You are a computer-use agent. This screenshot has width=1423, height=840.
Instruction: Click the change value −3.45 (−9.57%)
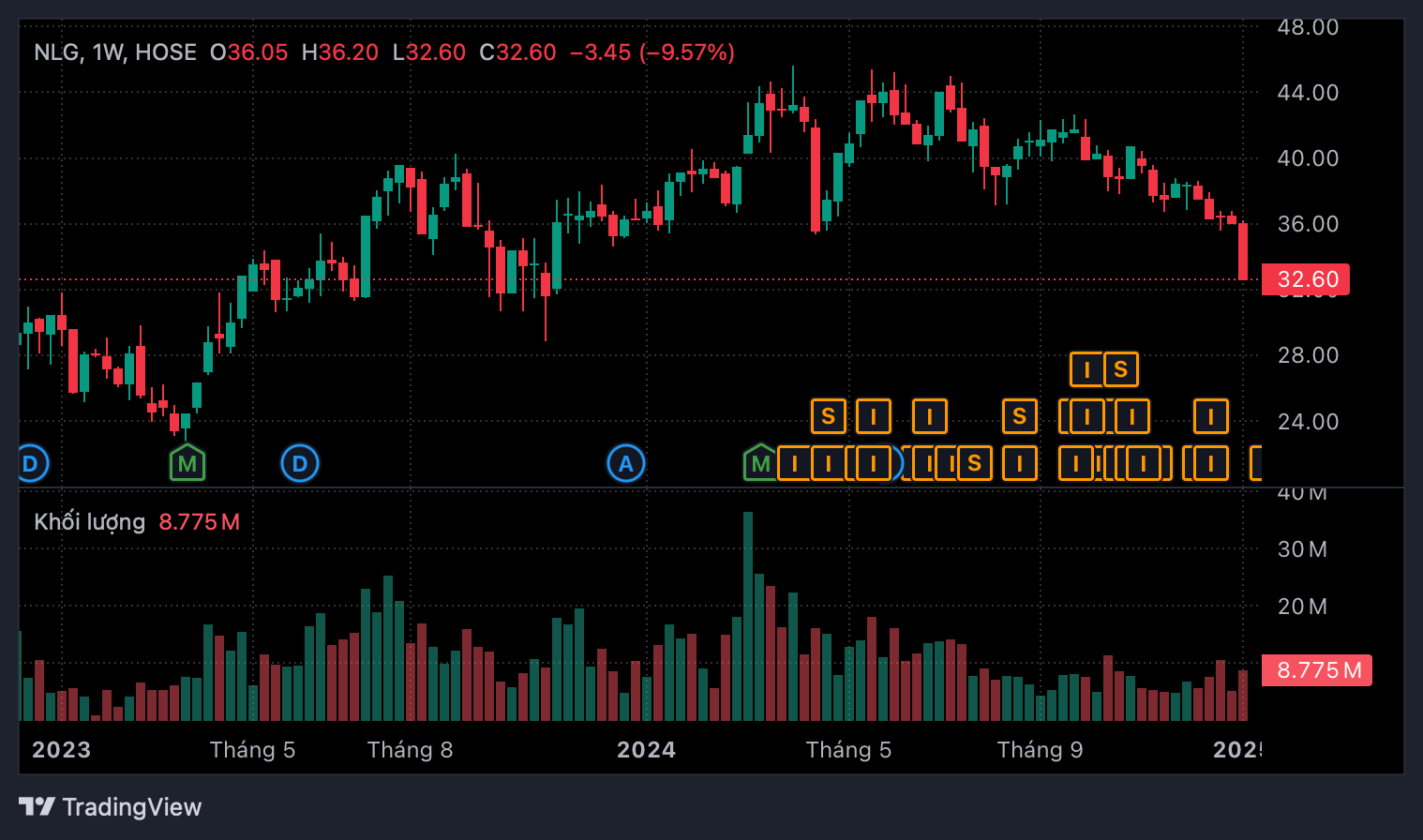[x=652, y=52]
